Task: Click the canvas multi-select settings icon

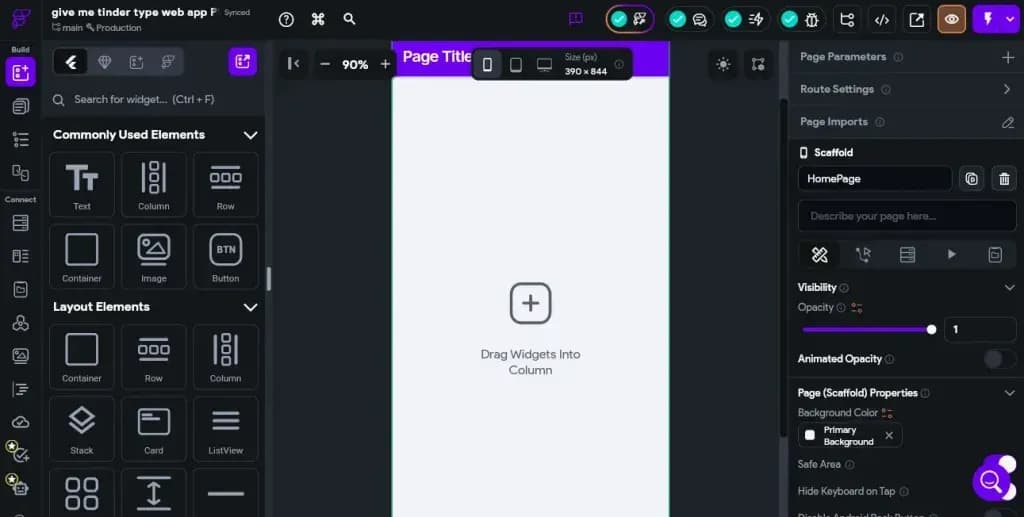Action: (x=758, y=64)
